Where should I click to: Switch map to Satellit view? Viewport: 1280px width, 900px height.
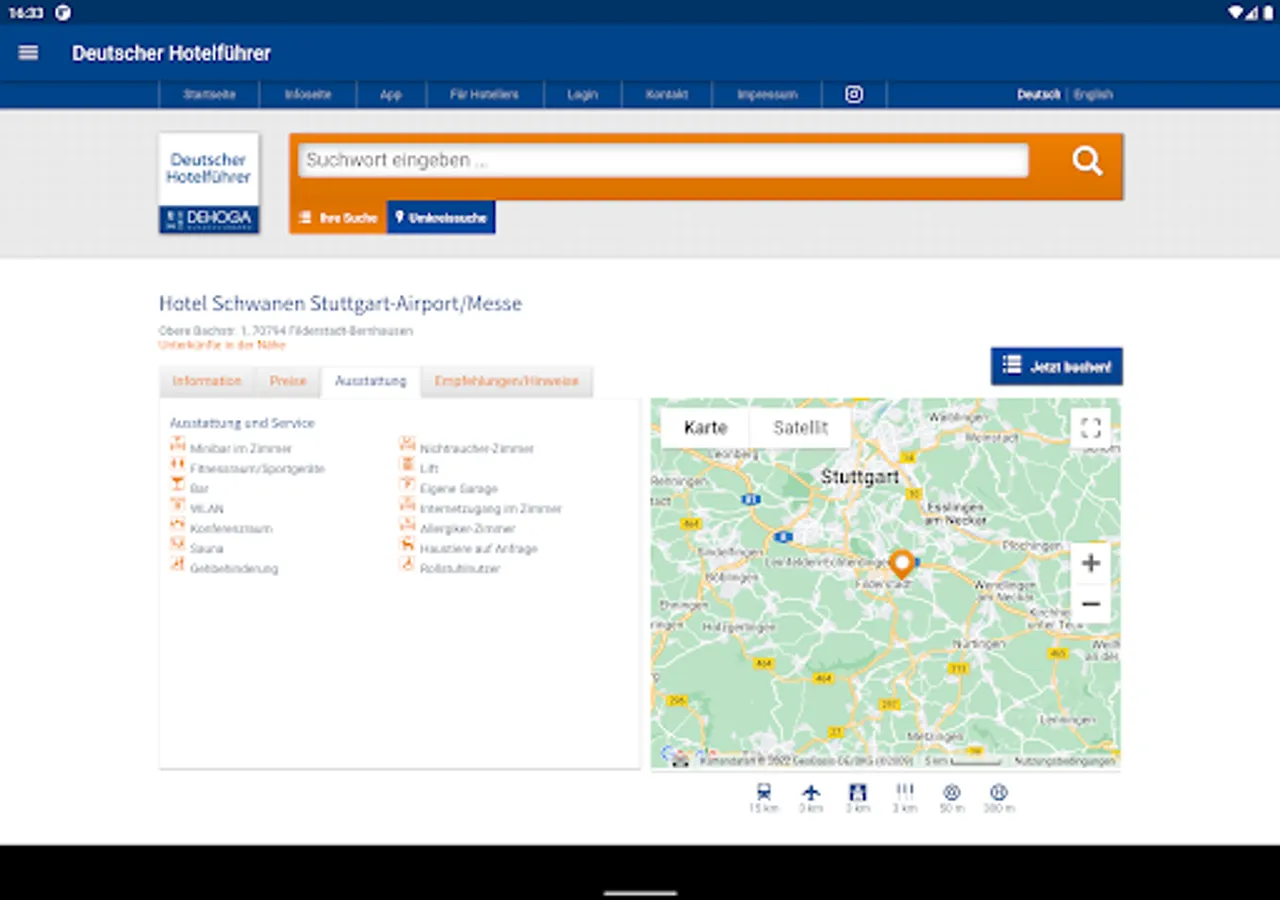800,428
